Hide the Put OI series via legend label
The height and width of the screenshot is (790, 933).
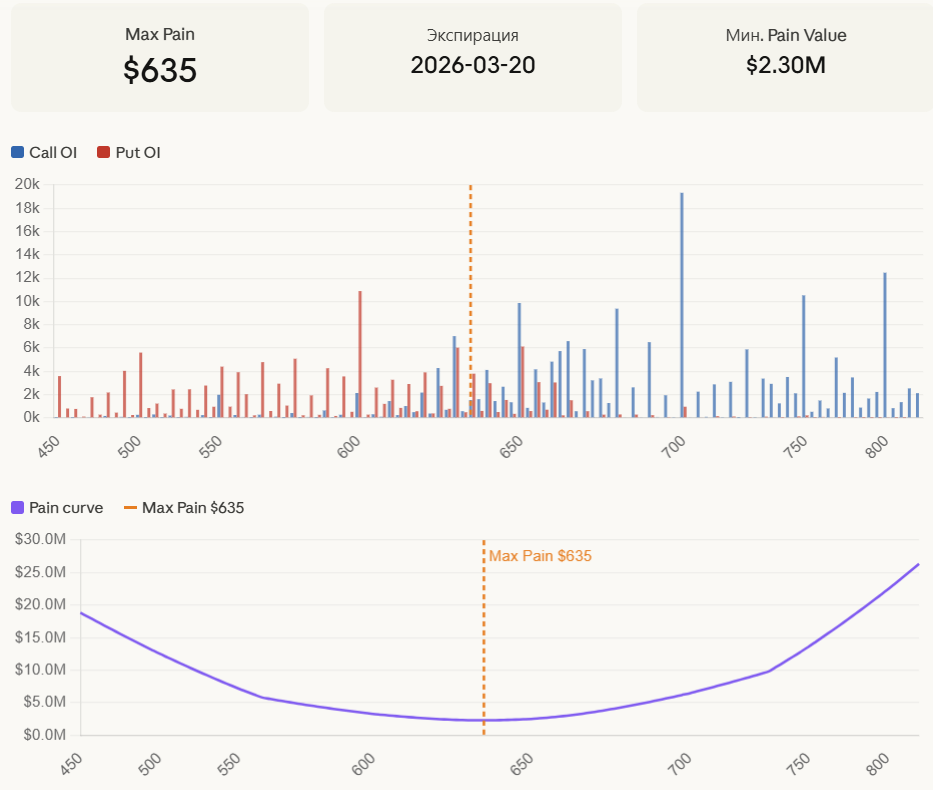click(x=138, y=153)
